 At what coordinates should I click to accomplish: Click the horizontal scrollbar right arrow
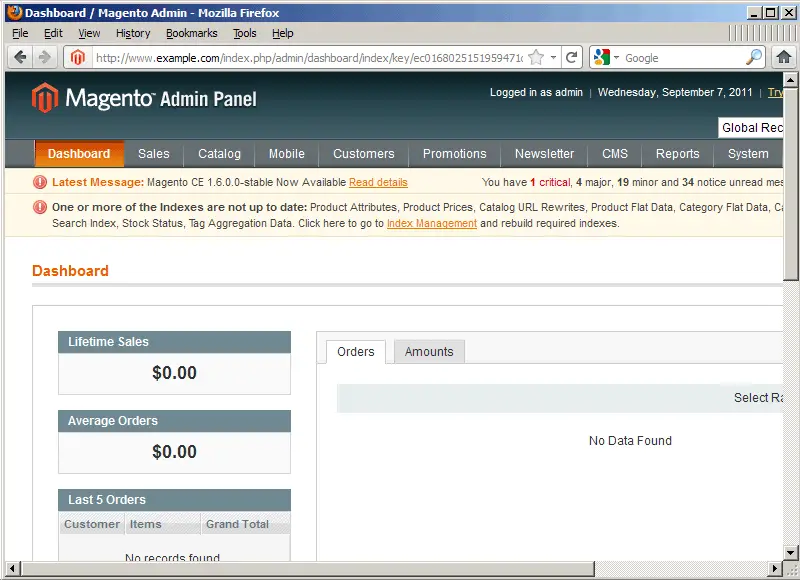tap(776, 568)
